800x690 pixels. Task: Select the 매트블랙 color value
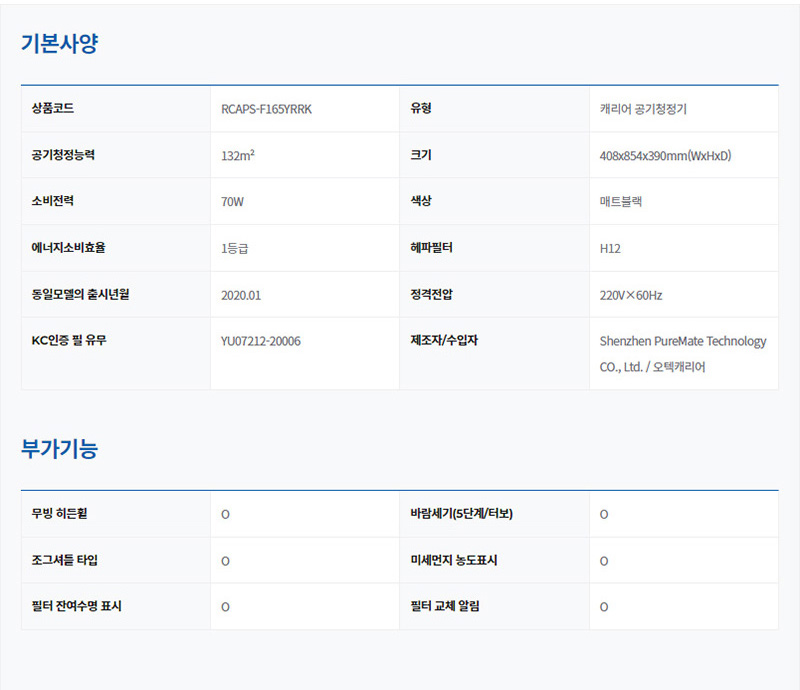[x=621, y=201]
